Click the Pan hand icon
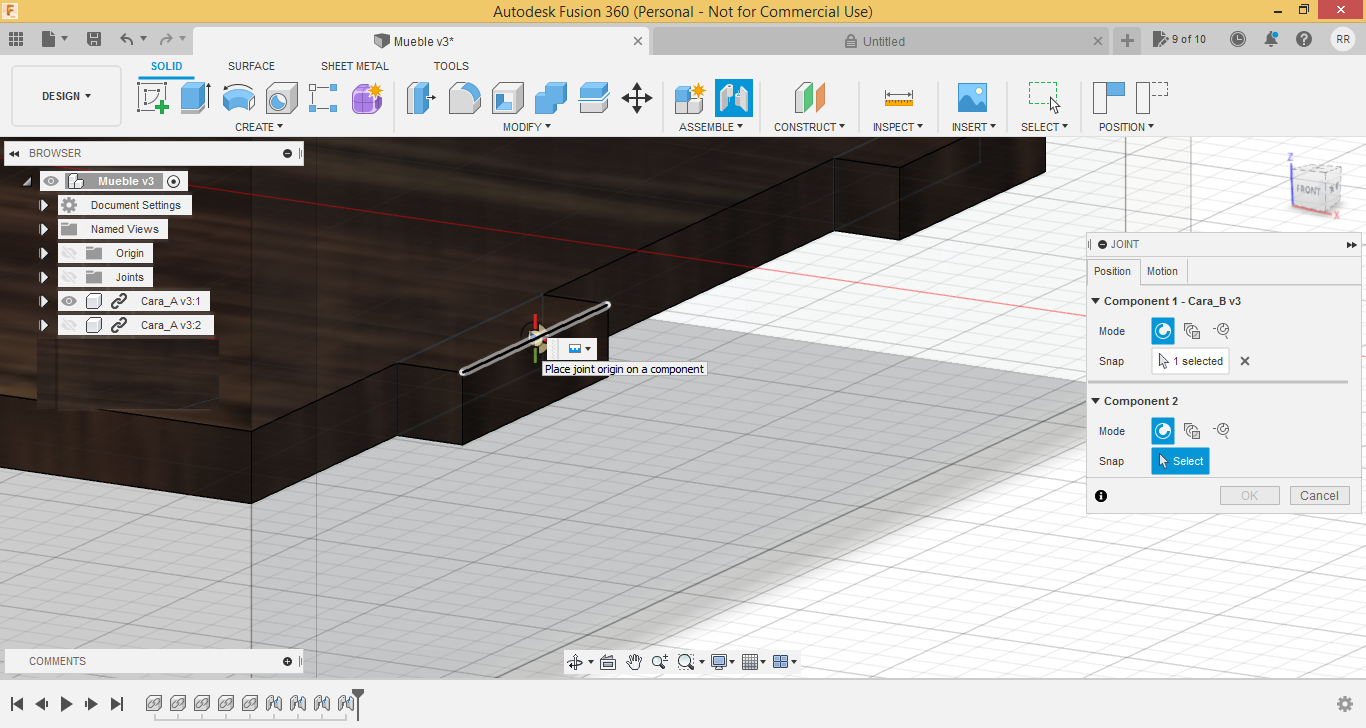 [x=634, y=661]
